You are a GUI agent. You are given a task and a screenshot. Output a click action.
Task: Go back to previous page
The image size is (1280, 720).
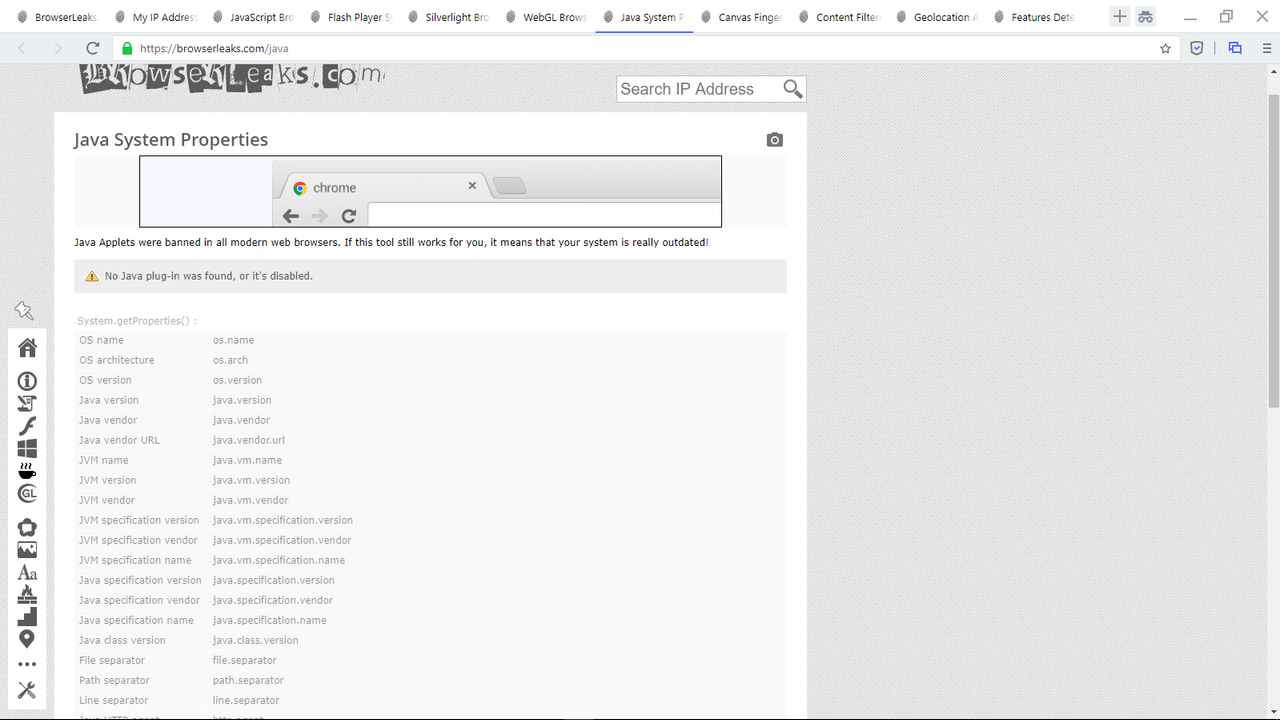click(22, 48)
